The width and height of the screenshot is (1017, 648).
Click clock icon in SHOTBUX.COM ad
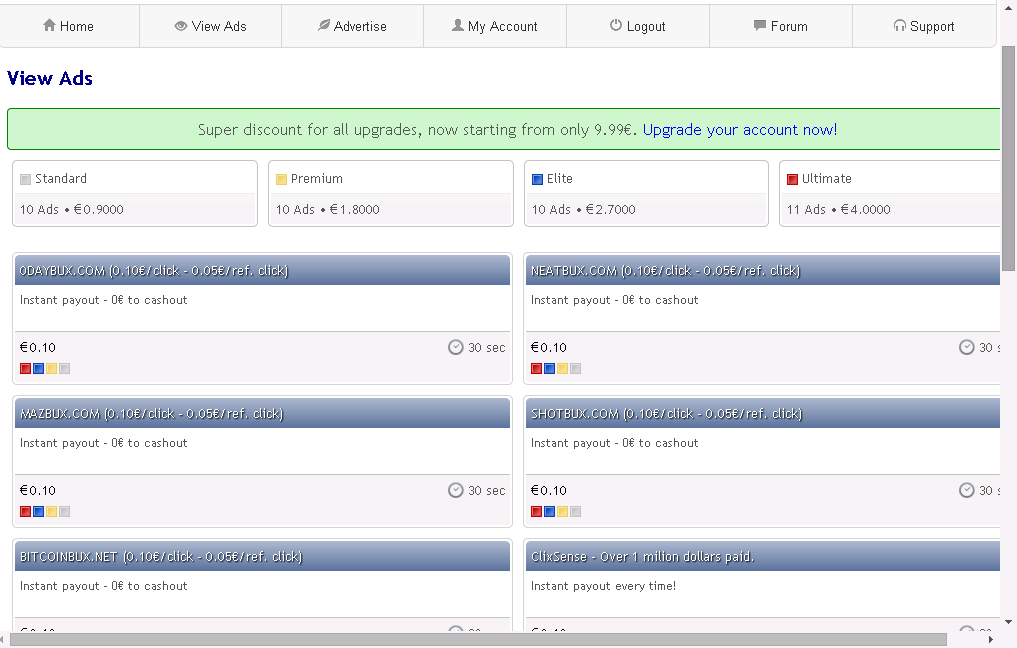click(x=966, y=490)
